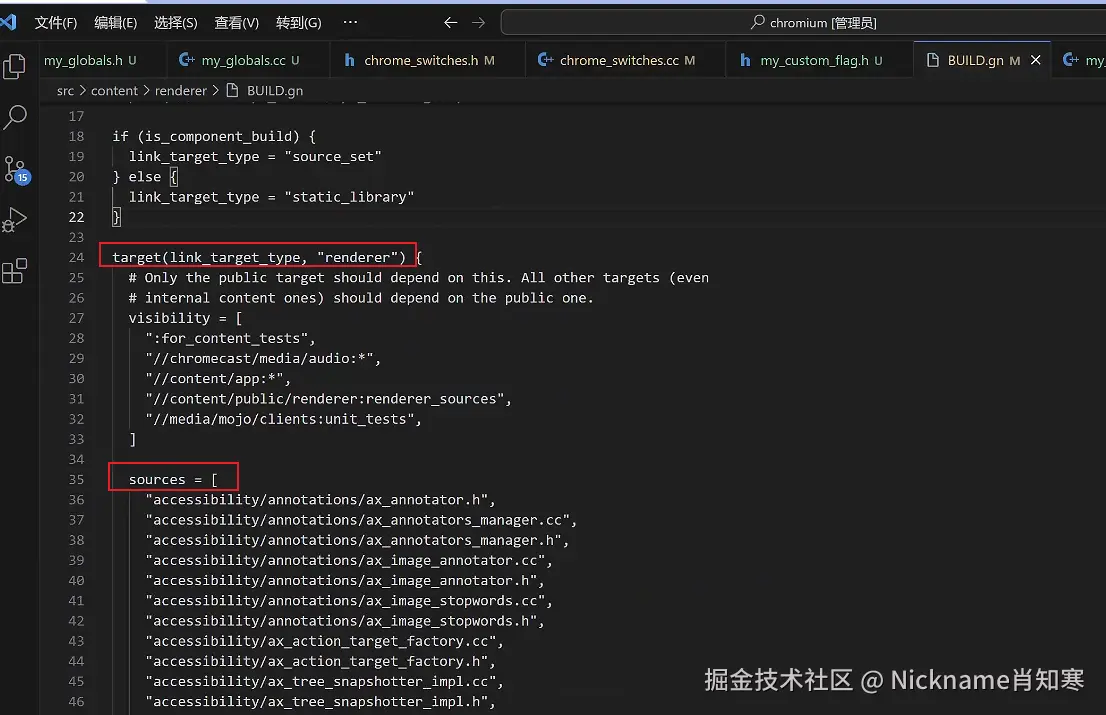
Task: Click the BUILD.gn breadcrumb segment
Action: click(x=275, y=90)
